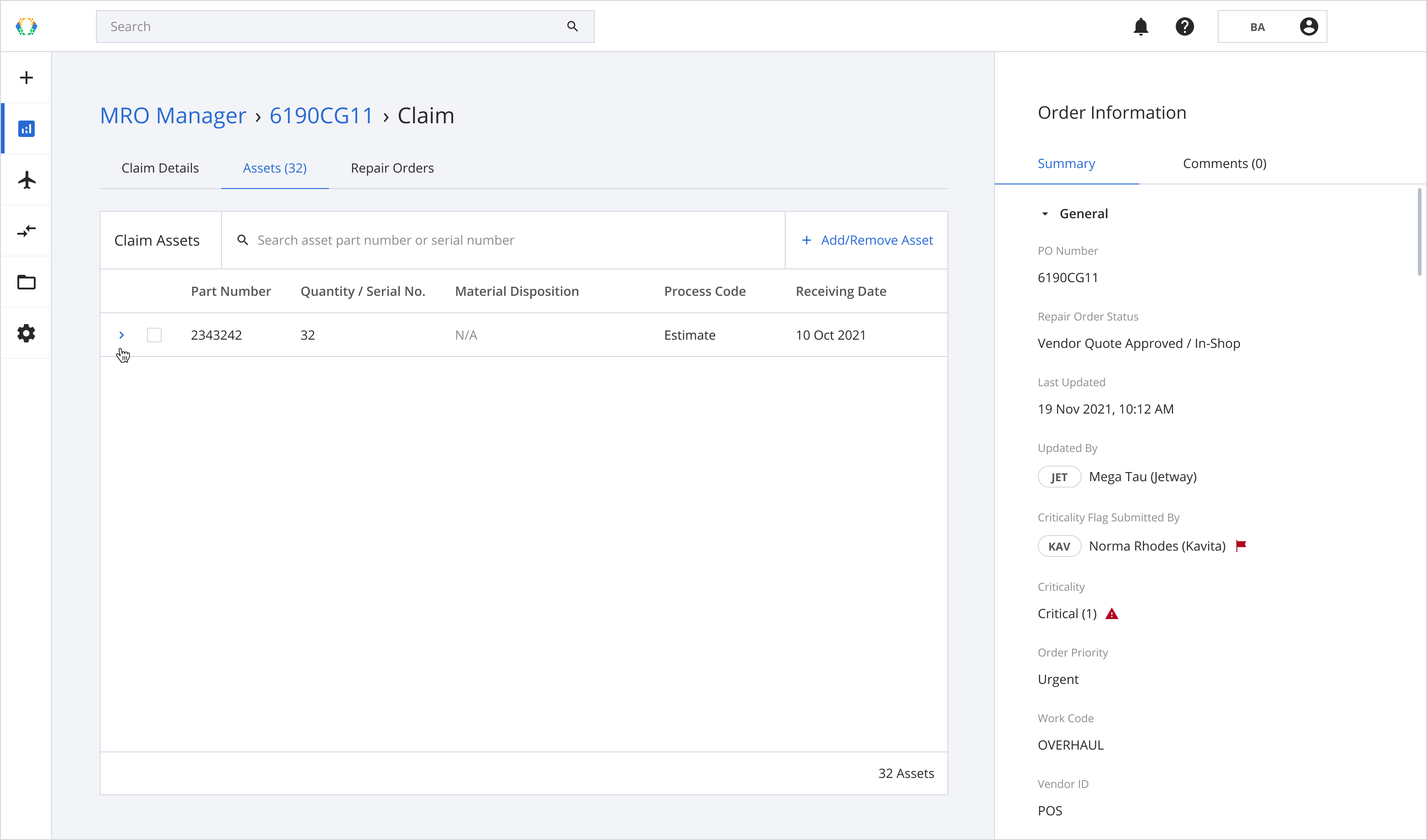Click the 10 Oct 2021 receiving date
The height and width of the screenshot is (840, 1427).
pyautogui.click(x=831, y=335)
